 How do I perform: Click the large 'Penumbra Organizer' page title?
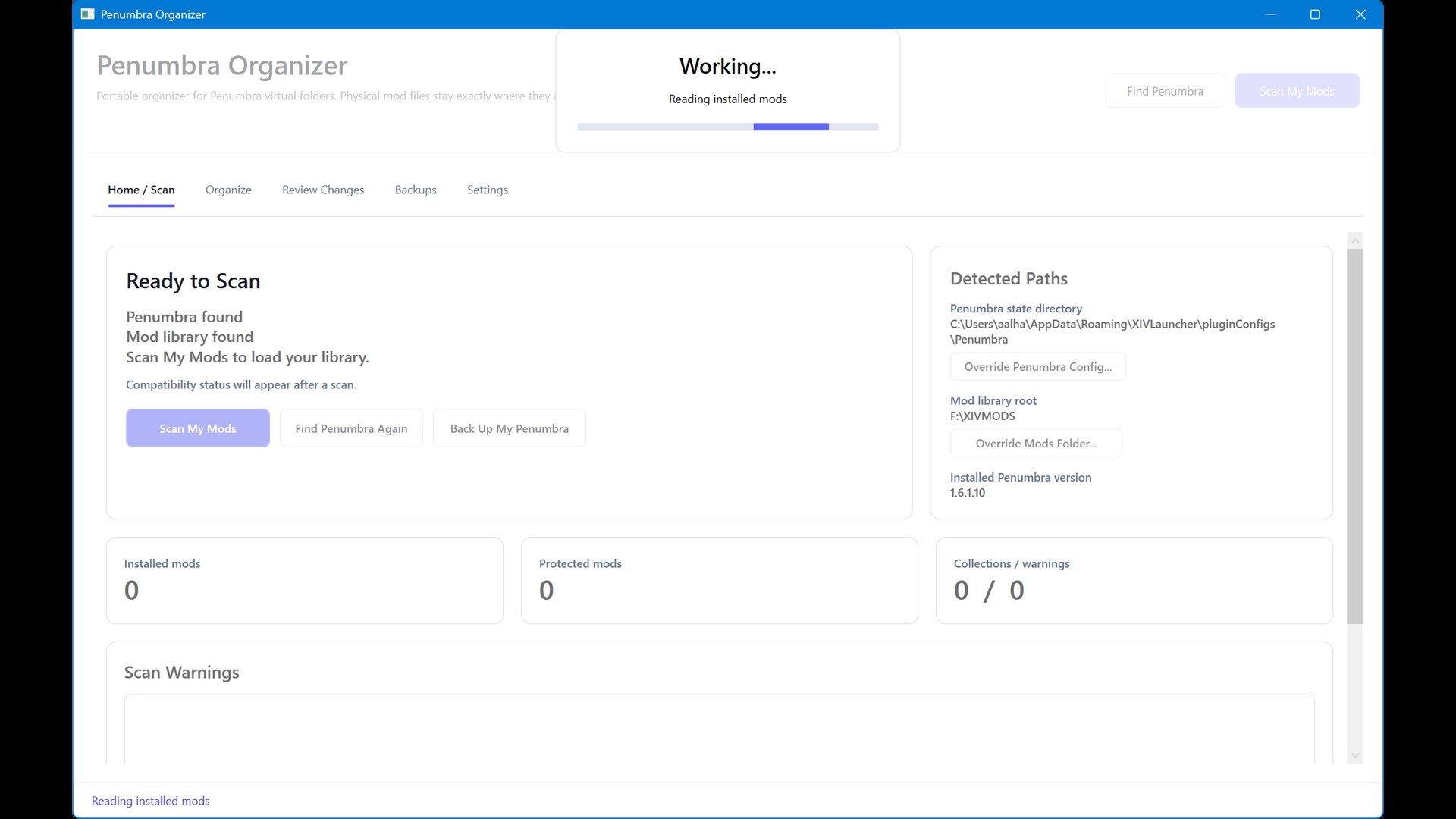click(x=222, y=66)
